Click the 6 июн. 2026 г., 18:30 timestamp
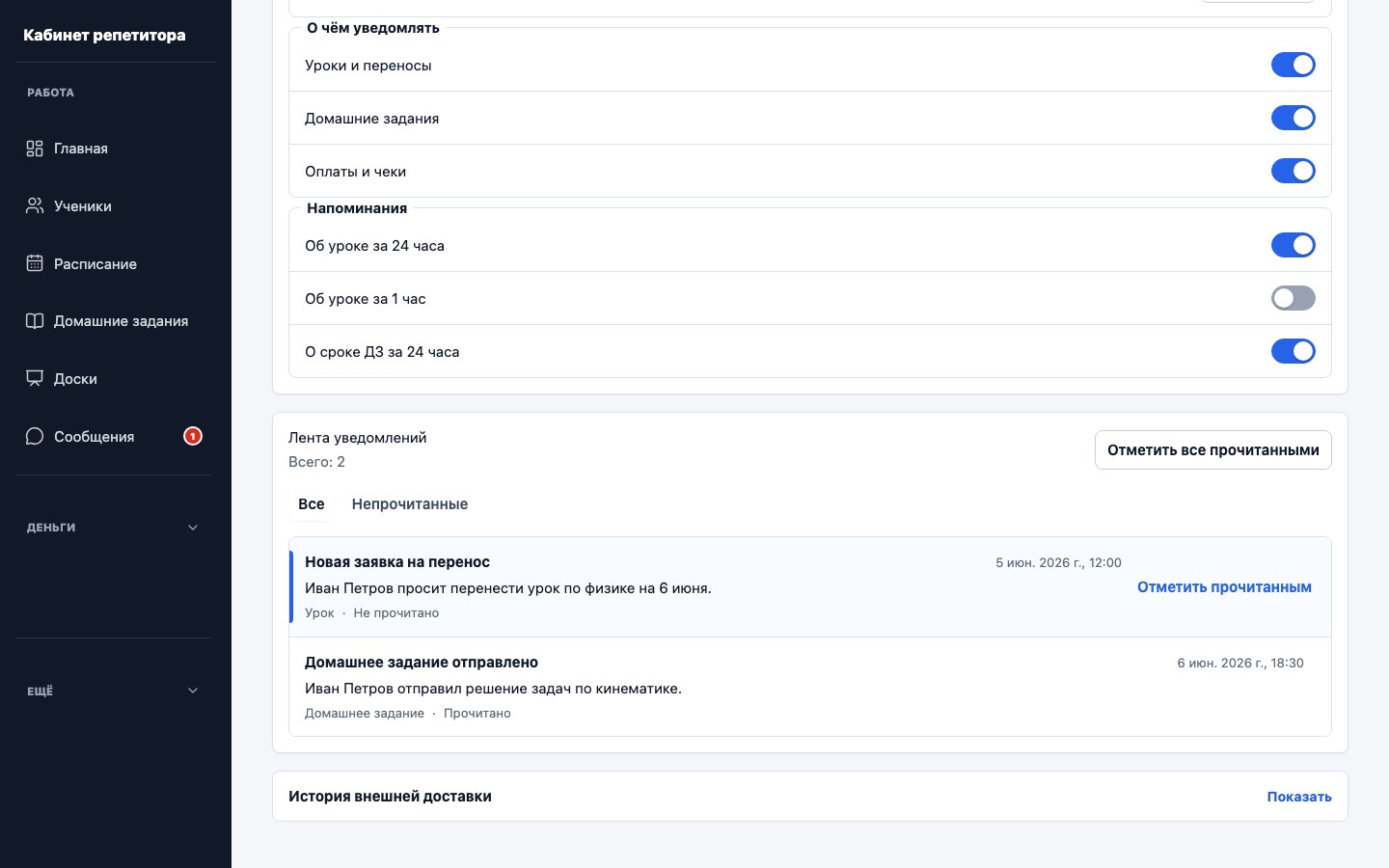 tap(1240, 664)
